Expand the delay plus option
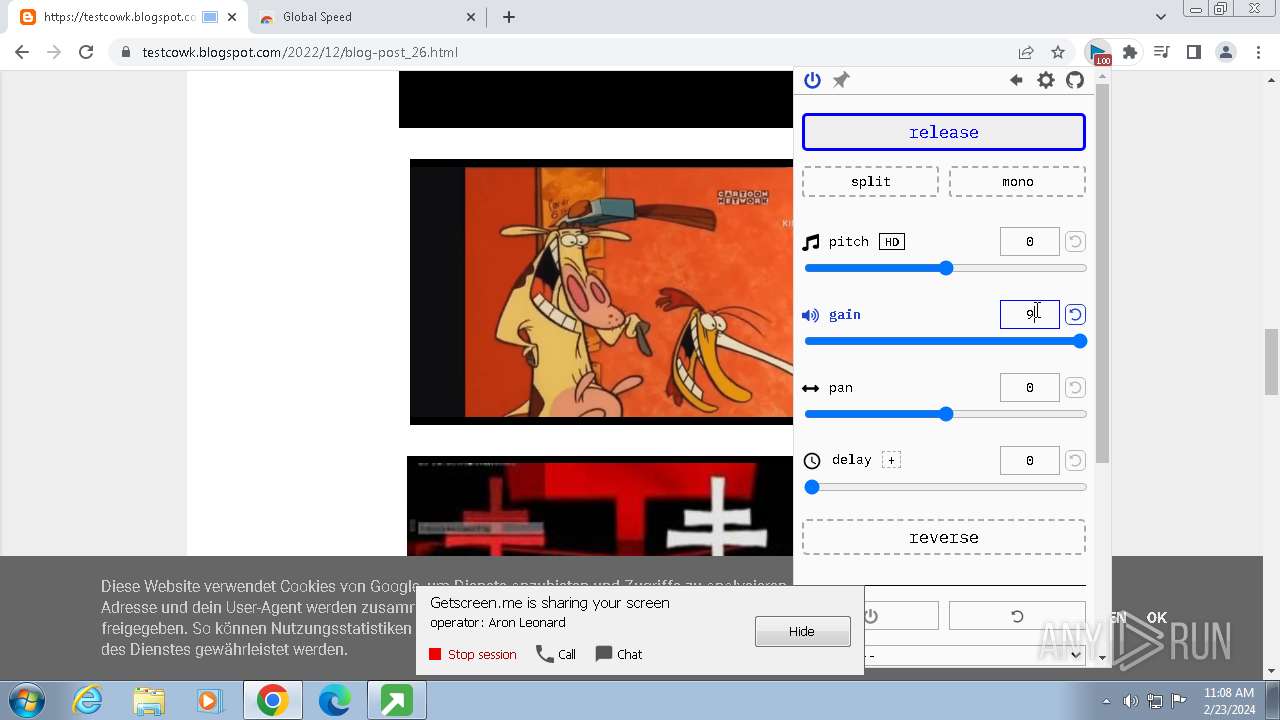The height and width of the screenshot is (720, 1280). coord(891,460)
